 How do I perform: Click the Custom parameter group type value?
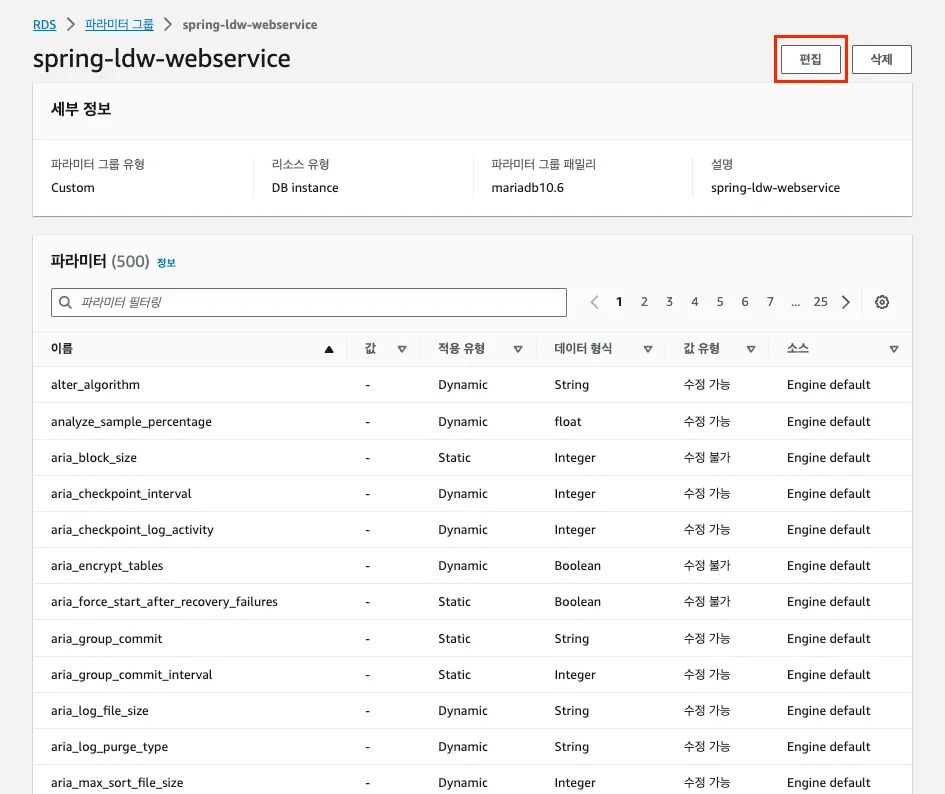point(73,187)
